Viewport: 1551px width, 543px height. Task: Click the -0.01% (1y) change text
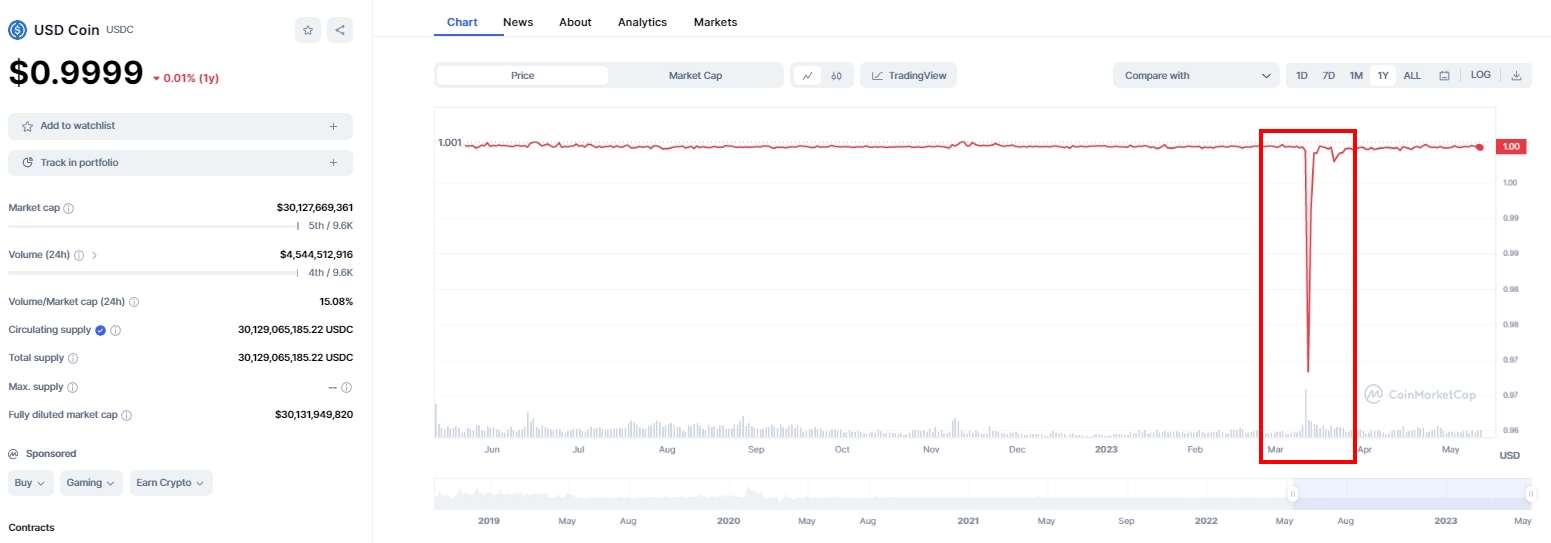pyautogui.click(x=186, y=78)
